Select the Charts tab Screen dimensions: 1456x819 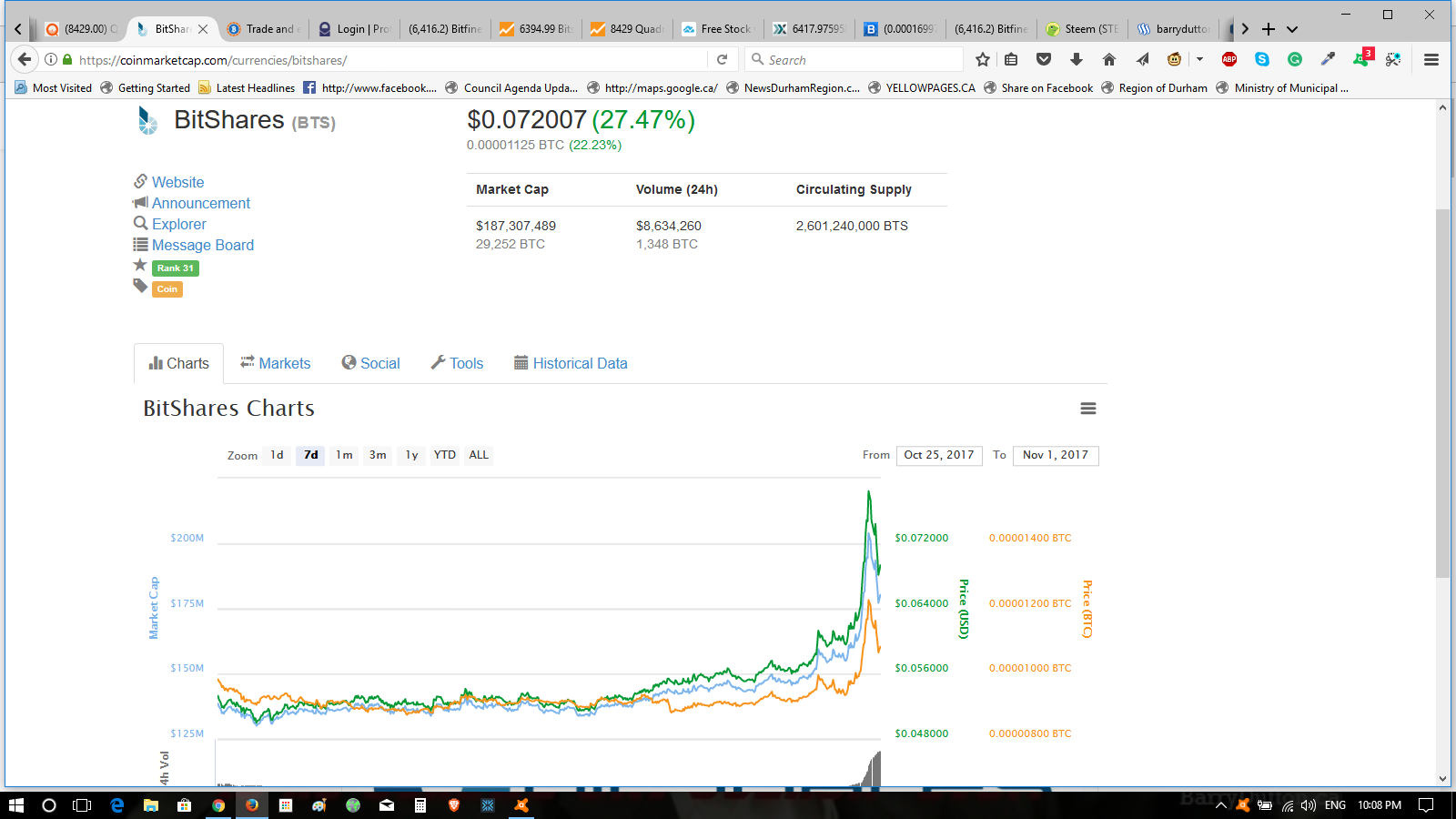pyautogui.click(x=178, y=363)
